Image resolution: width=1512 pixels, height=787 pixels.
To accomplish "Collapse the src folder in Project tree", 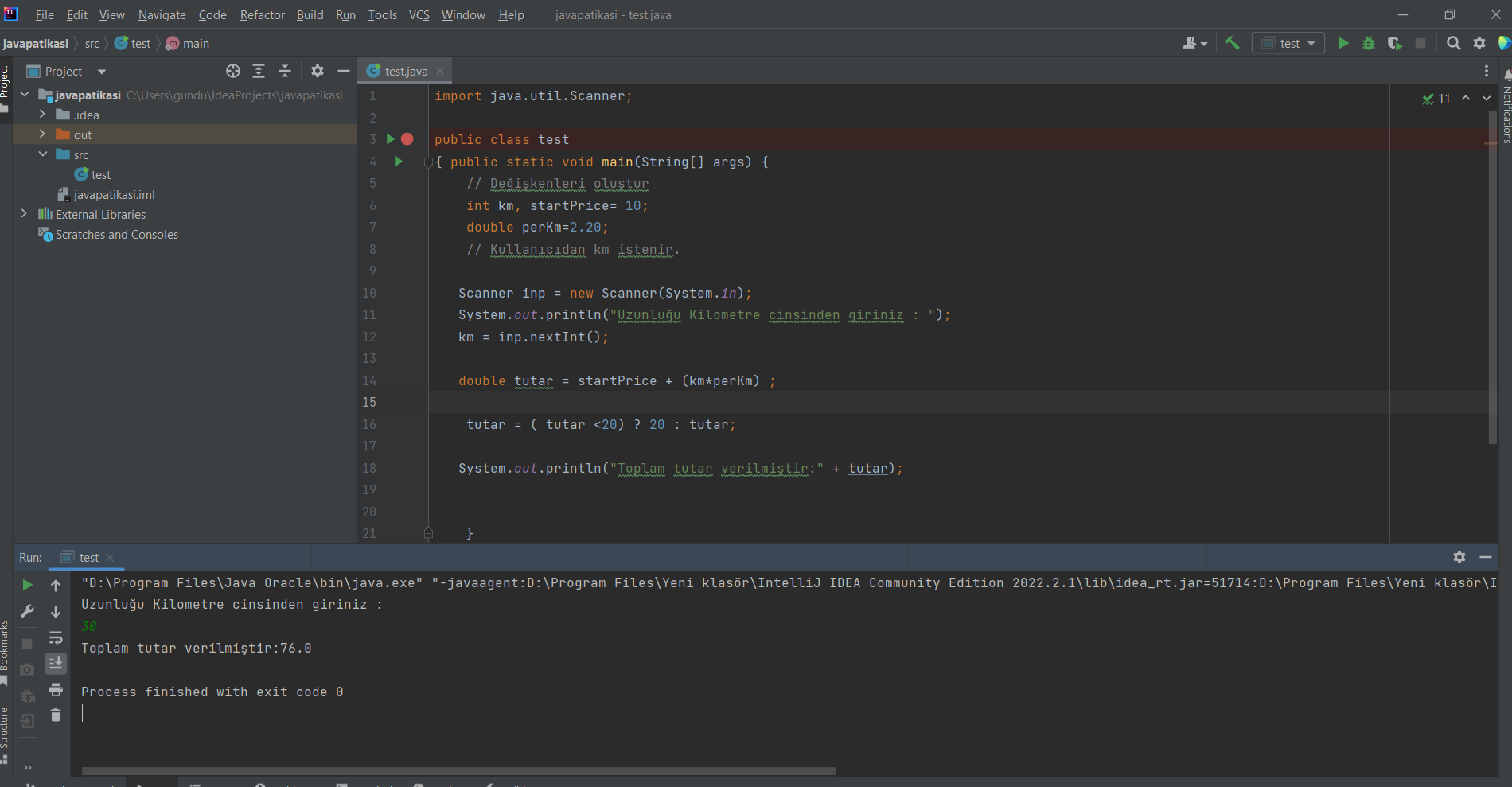I will 42,154.
